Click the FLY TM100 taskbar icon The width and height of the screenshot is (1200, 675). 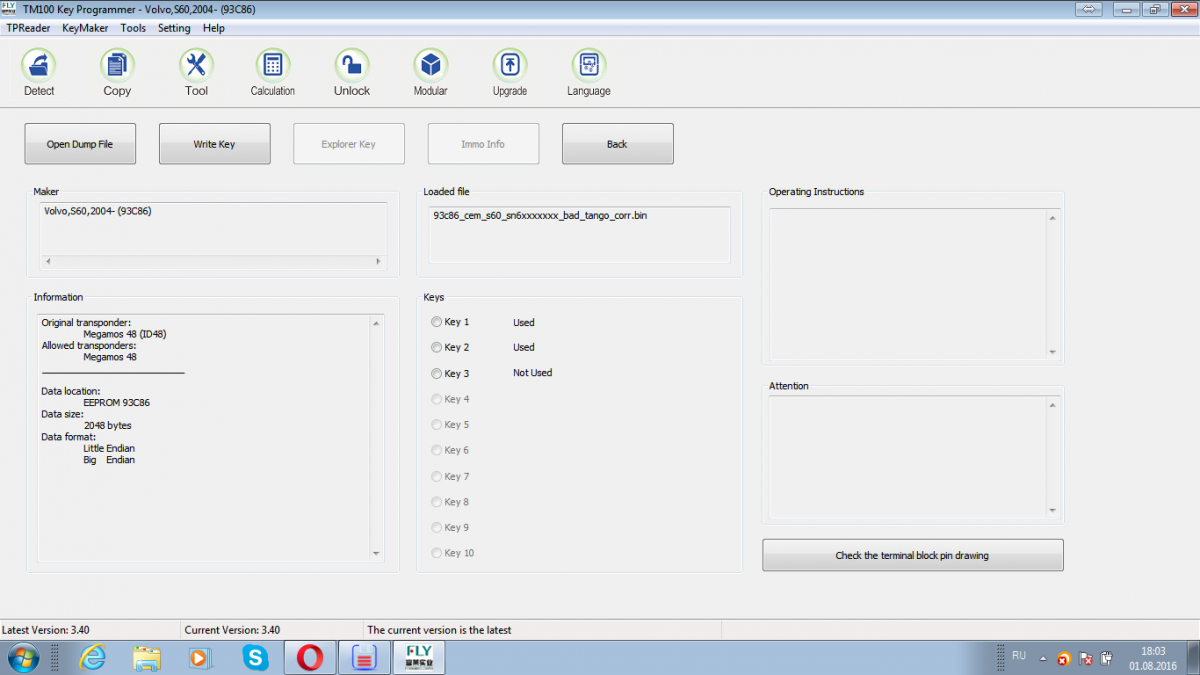click(418, 658)
